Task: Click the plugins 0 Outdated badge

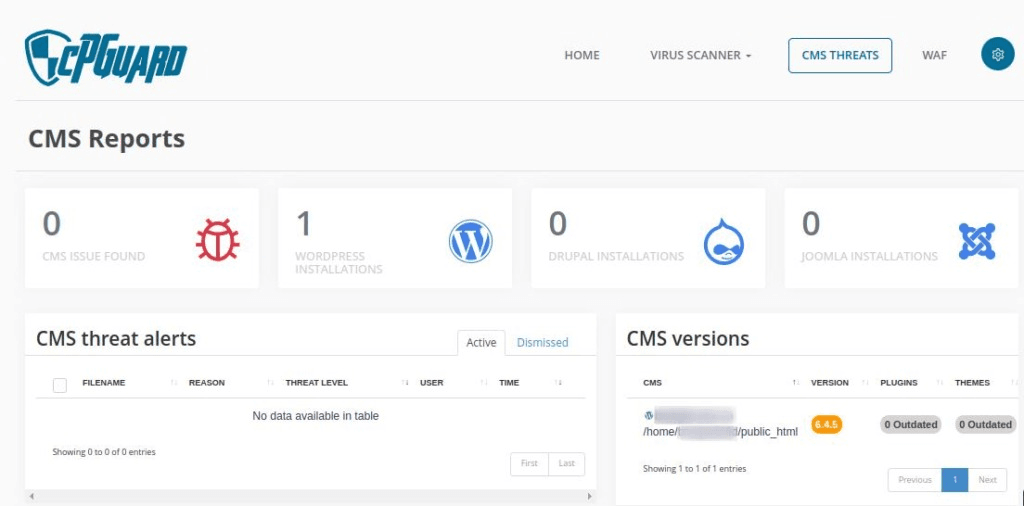Action: (910, 424)
